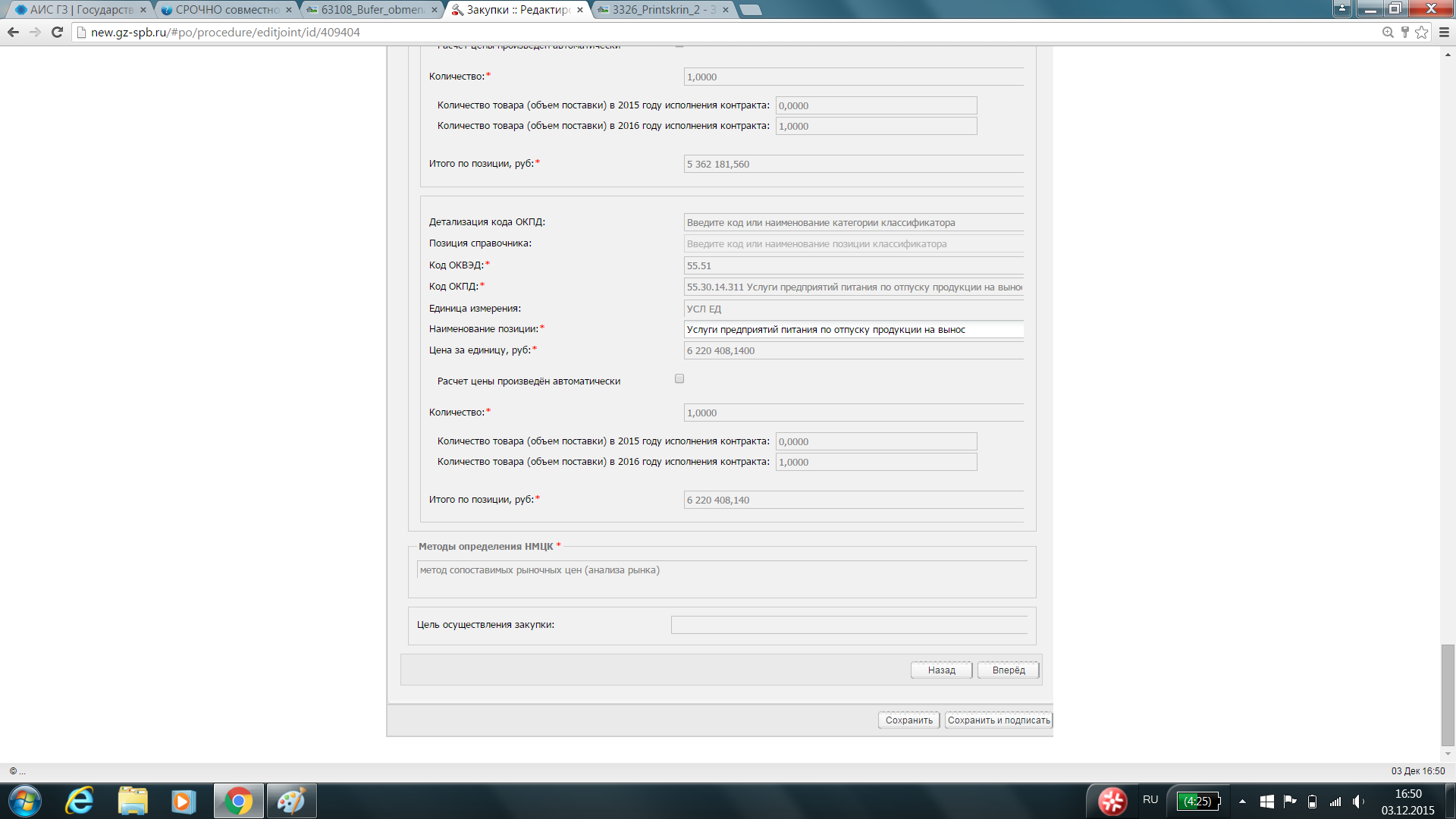Viewport: 1456px width, 819px height.
Task: Click the Chrome icon on the taskbar
Action: click(x=238, y=801)
